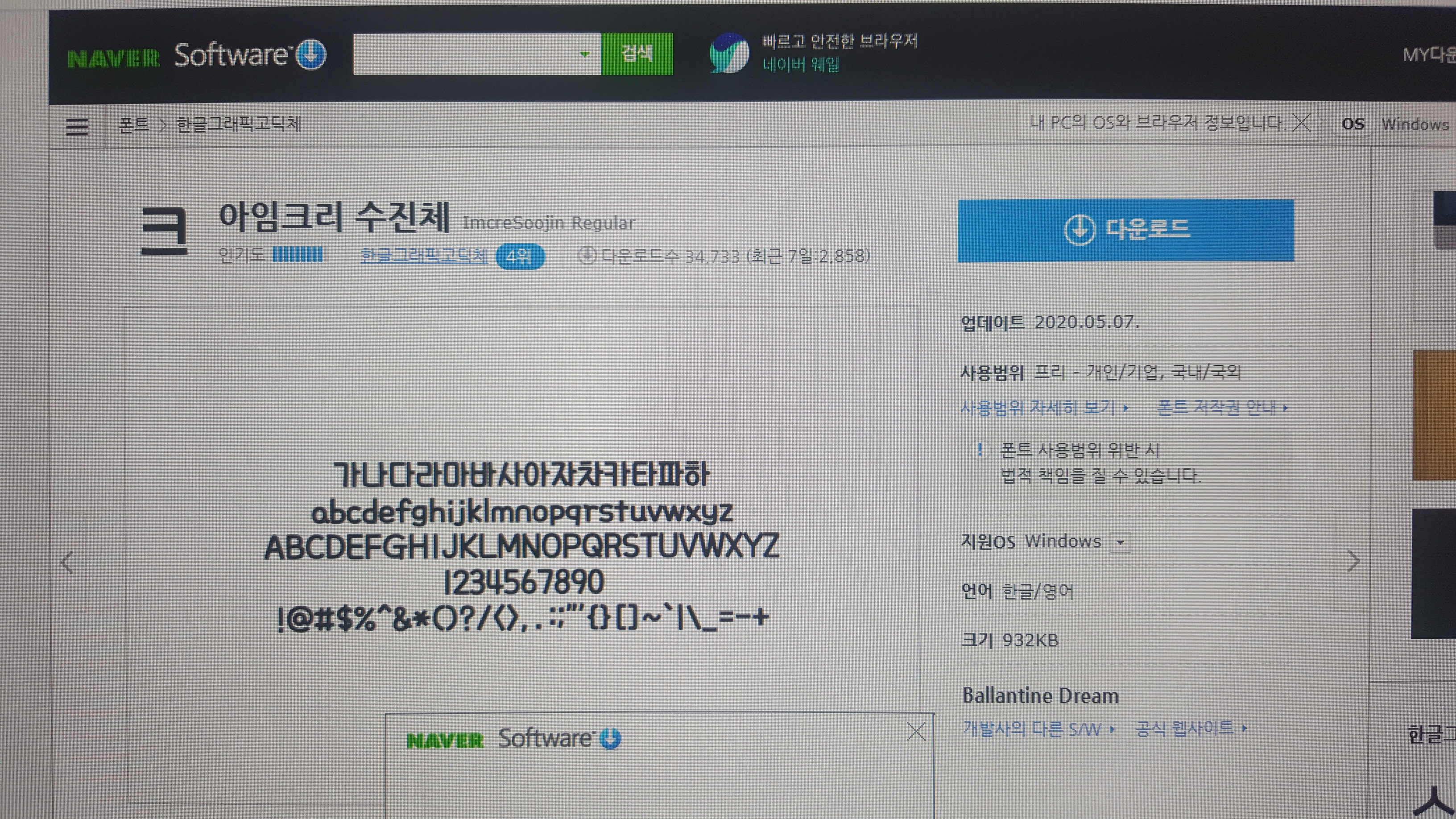Image resolution: width=1456 pixels, height=819 pixels.
Task: Click the 인기도 popularity bar
Action: coord(298,256)
